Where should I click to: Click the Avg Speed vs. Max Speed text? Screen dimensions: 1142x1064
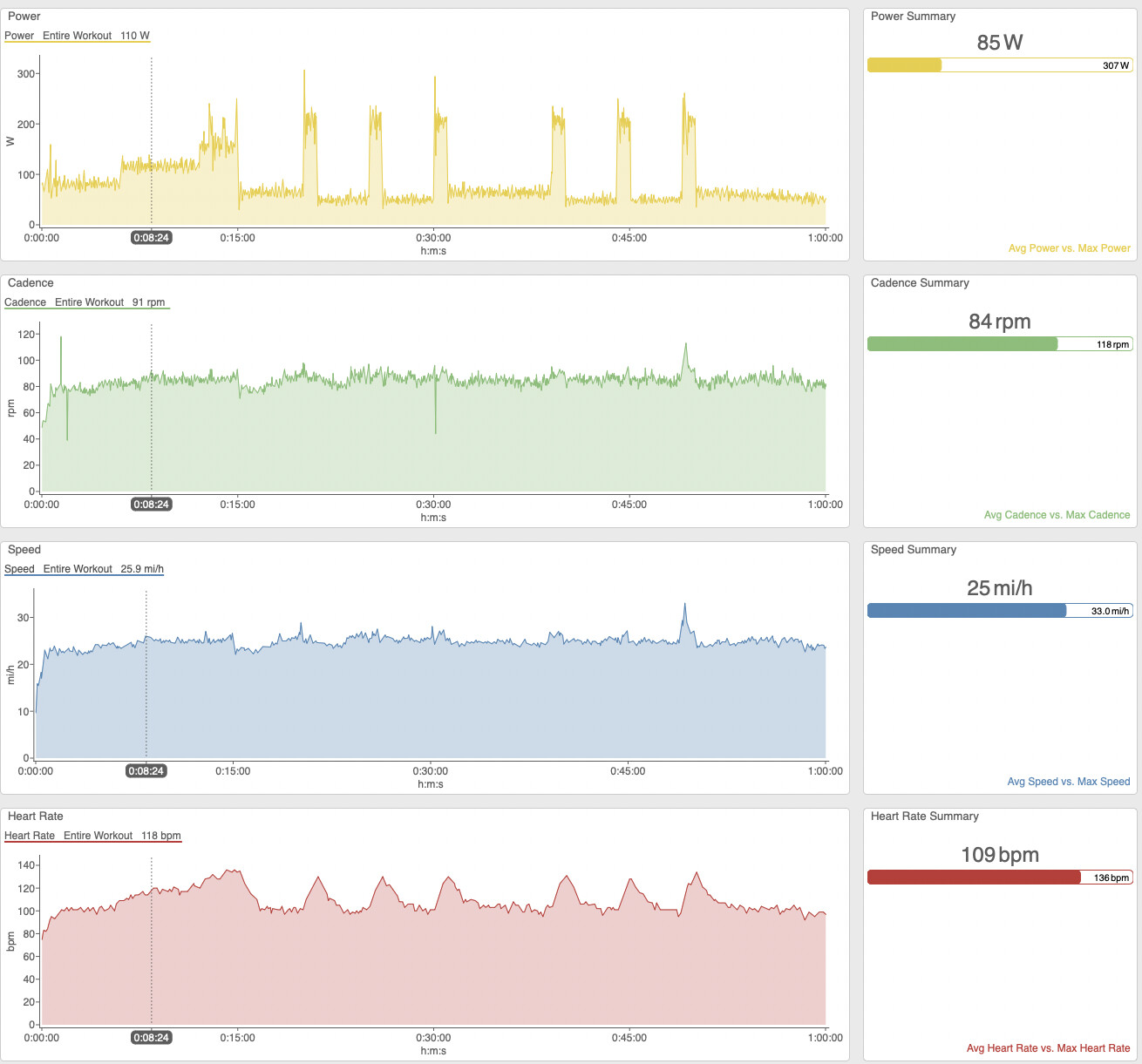tap(1068, 782)
